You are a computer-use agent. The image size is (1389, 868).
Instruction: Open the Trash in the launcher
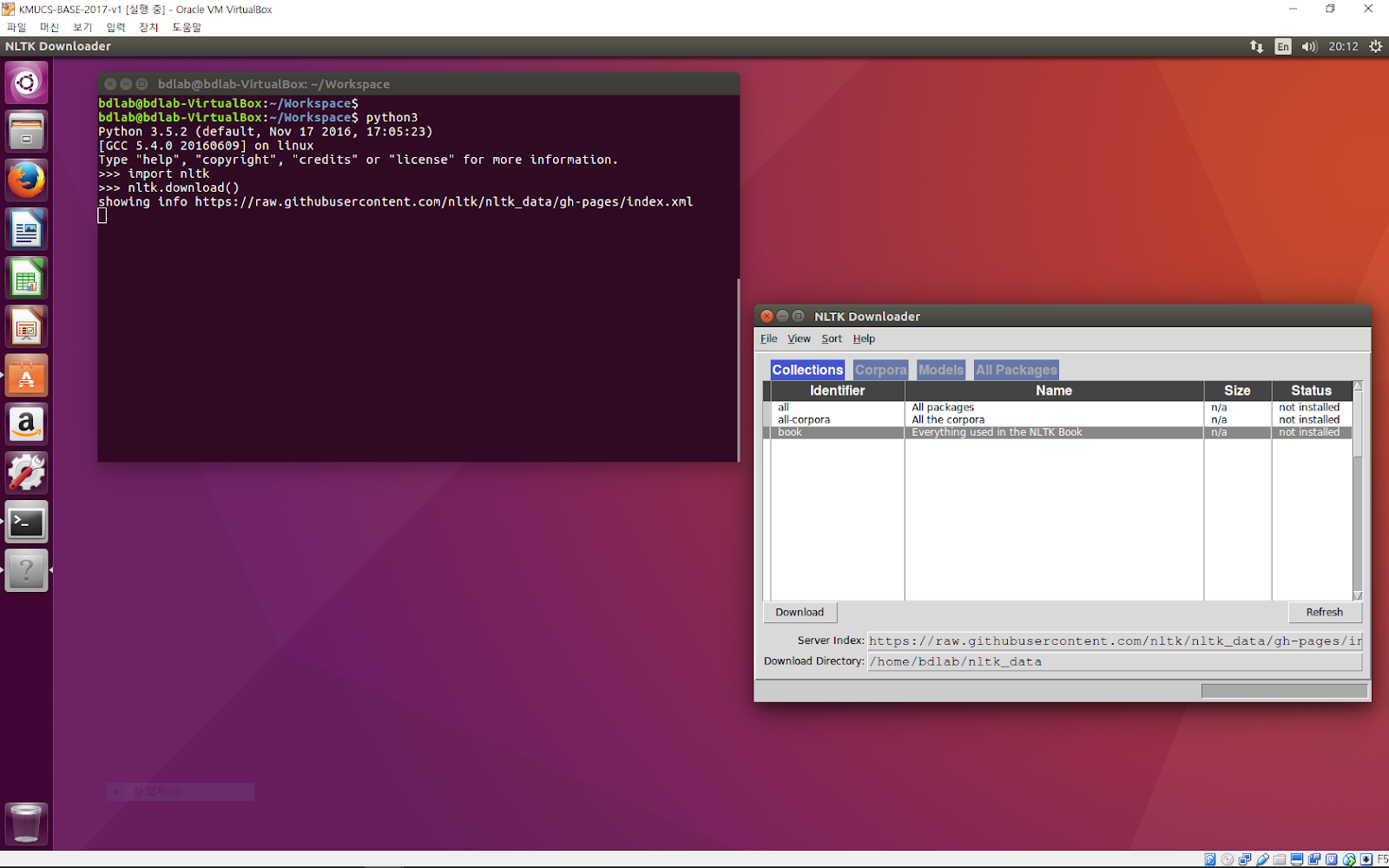(26, 823)
